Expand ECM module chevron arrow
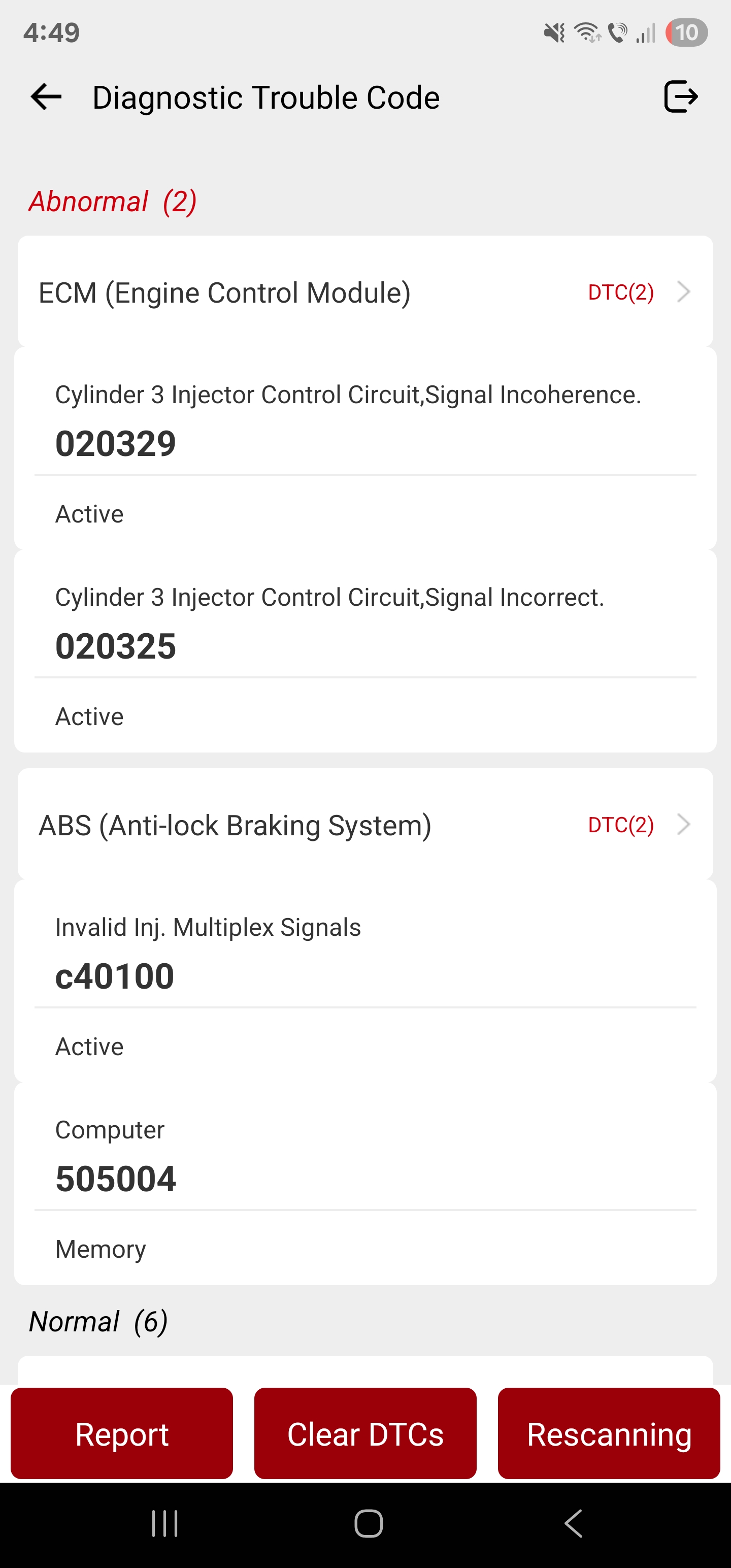731x1568 pixels. tap(684, 291)
